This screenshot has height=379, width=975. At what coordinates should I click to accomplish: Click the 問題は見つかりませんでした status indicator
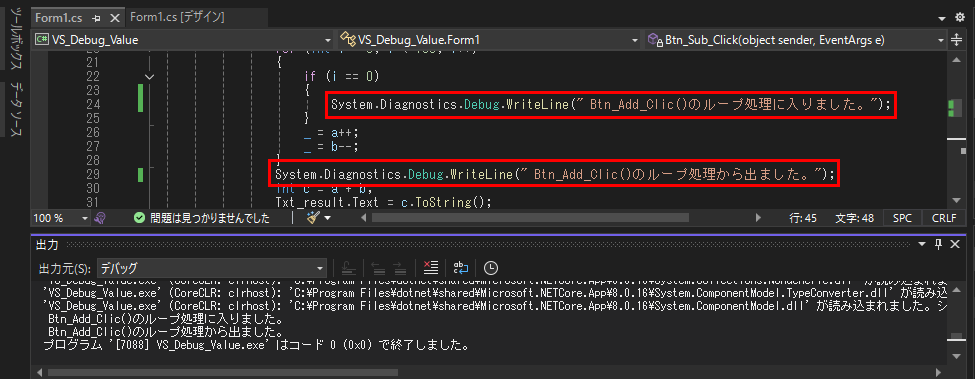point(202,218)
